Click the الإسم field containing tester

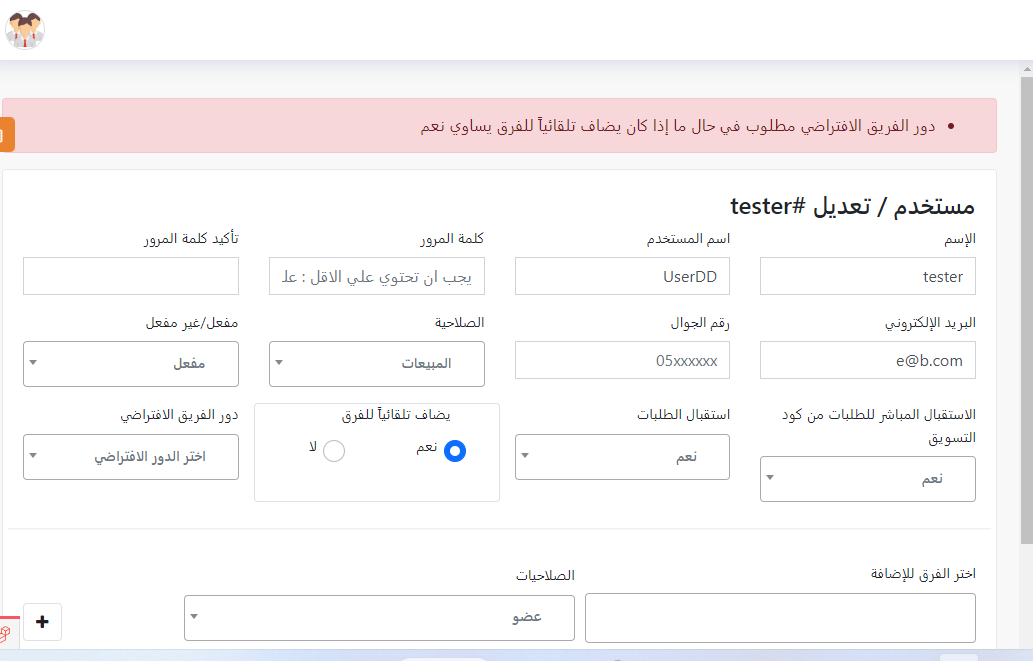(x=867, y=276)
